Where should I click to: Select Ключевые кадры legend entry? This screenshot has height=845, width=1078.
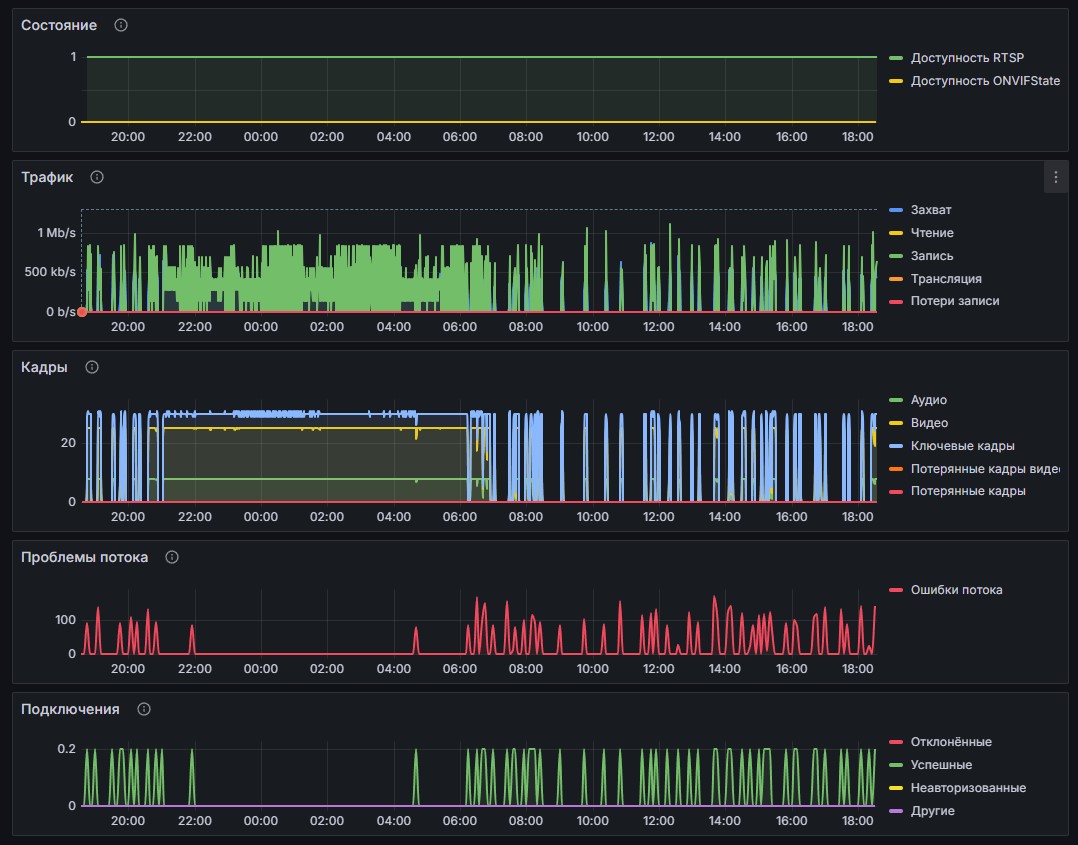tap(960, 446)
